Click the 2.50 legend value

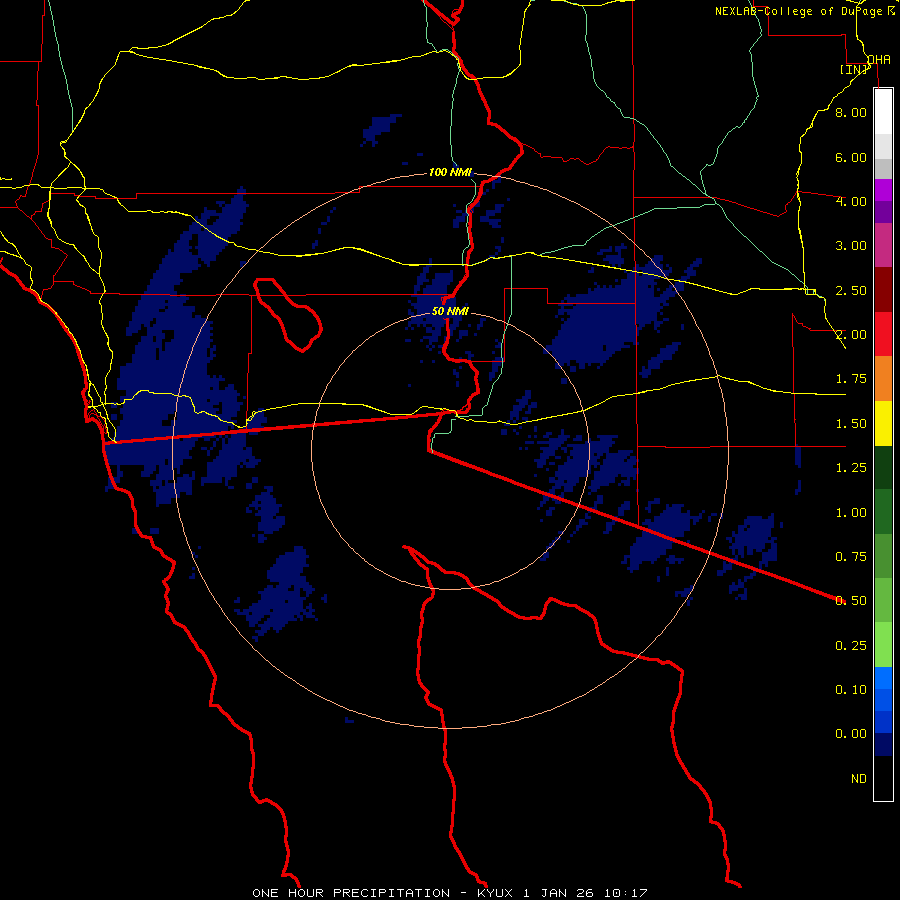point(851,290)
